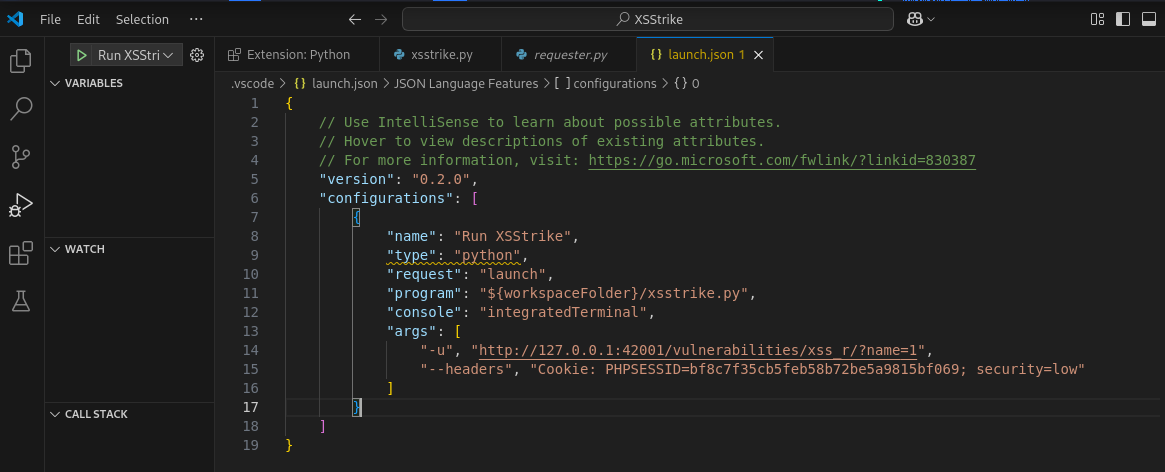Open the Testing flask view
Screen dimensions: 1165x472
[21, 300]
